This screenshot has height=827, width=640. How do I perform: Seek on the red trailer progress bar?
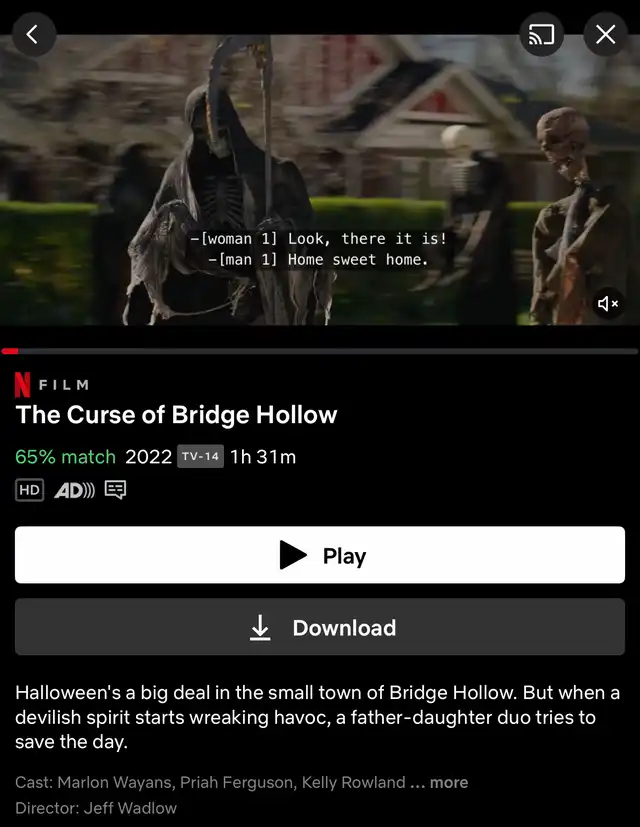pyautogui.click(x=320, y=351)
